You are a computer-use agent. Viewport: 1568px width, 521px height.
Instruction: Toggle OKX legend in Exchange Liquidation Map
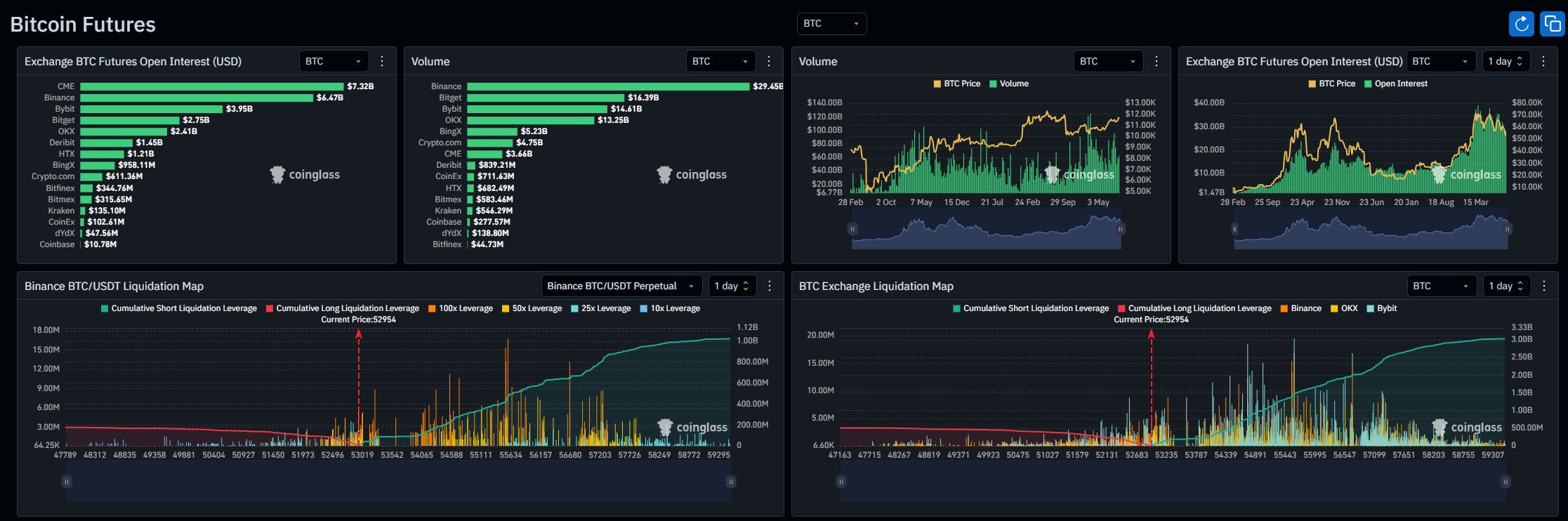coord(1344,308)
